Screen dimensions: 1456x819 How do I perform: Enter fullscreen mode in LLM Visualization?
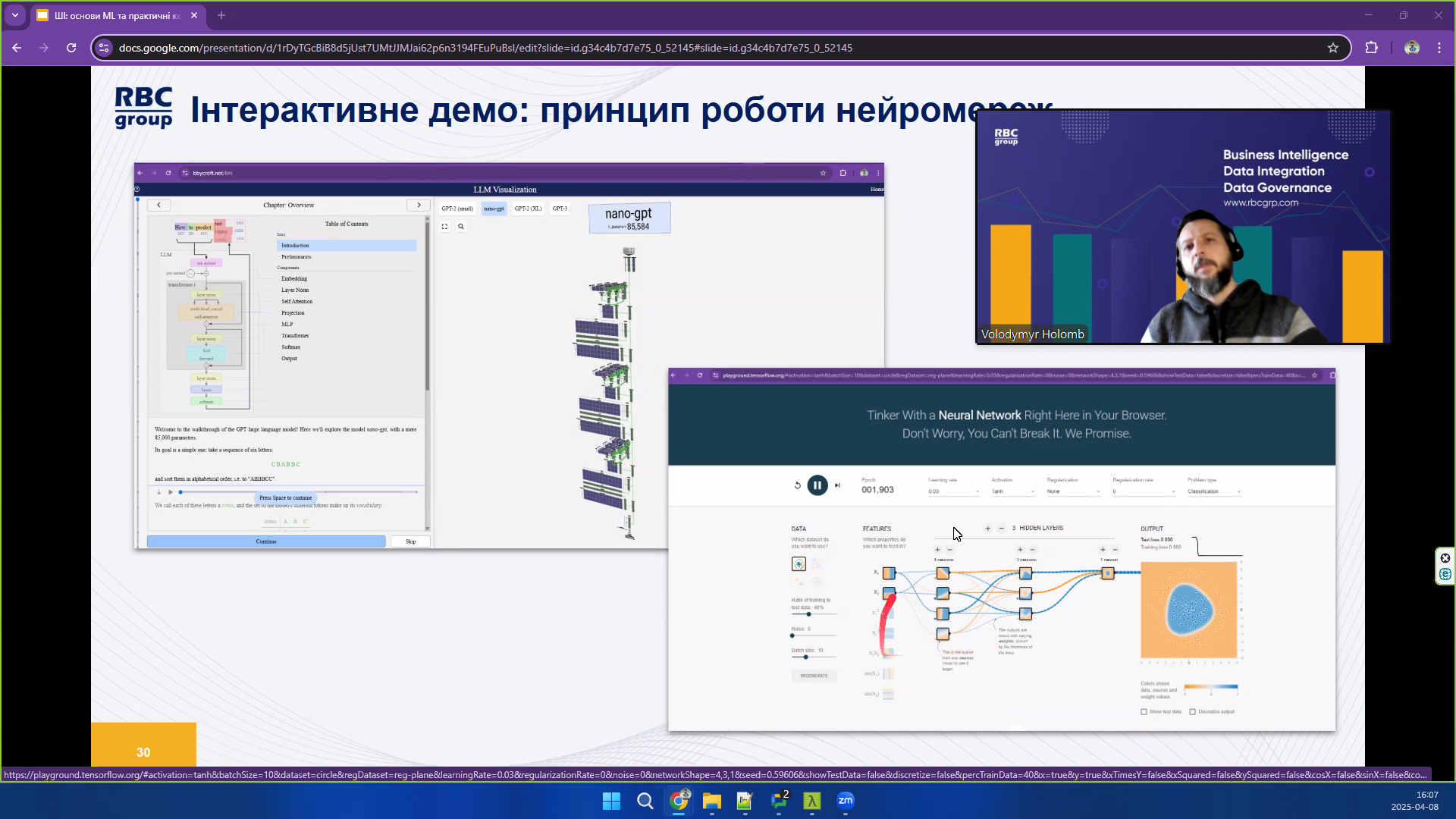[444, 228]
